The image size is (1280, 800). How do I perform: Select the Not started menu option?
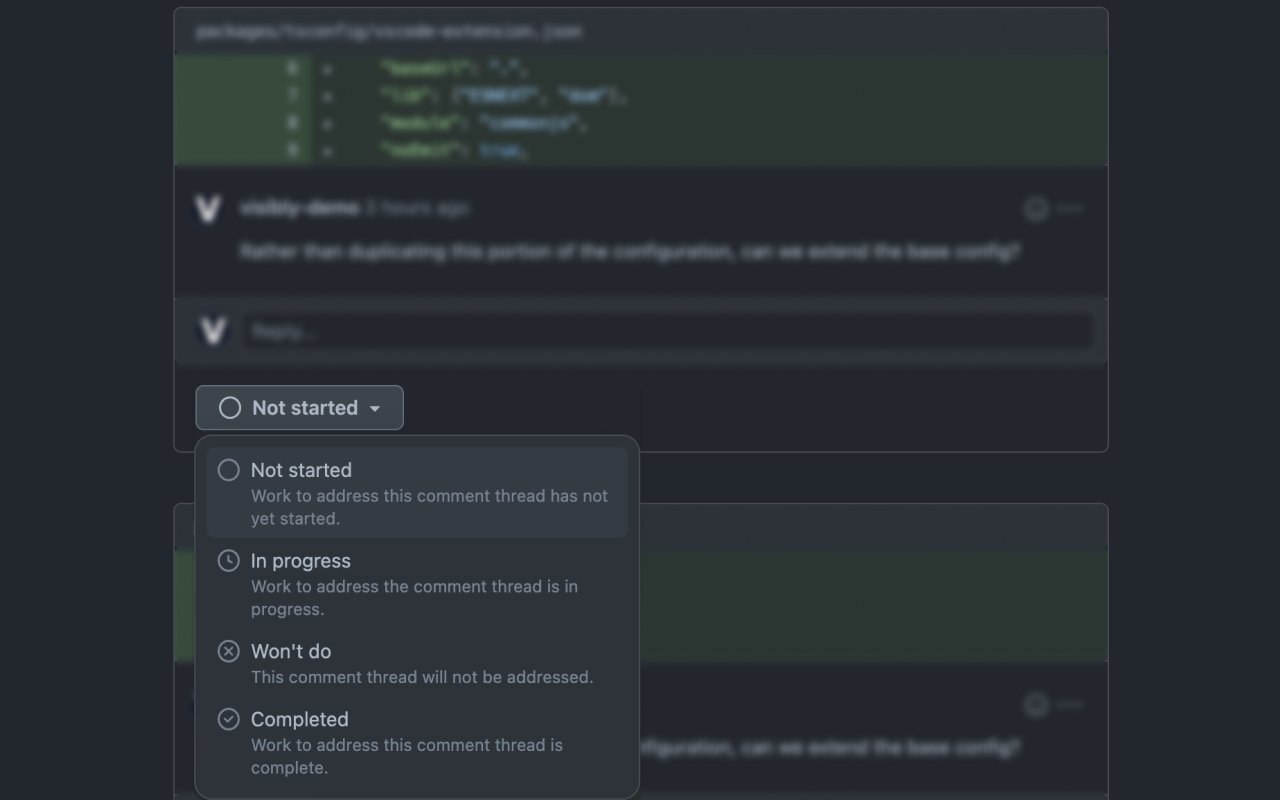417,493
